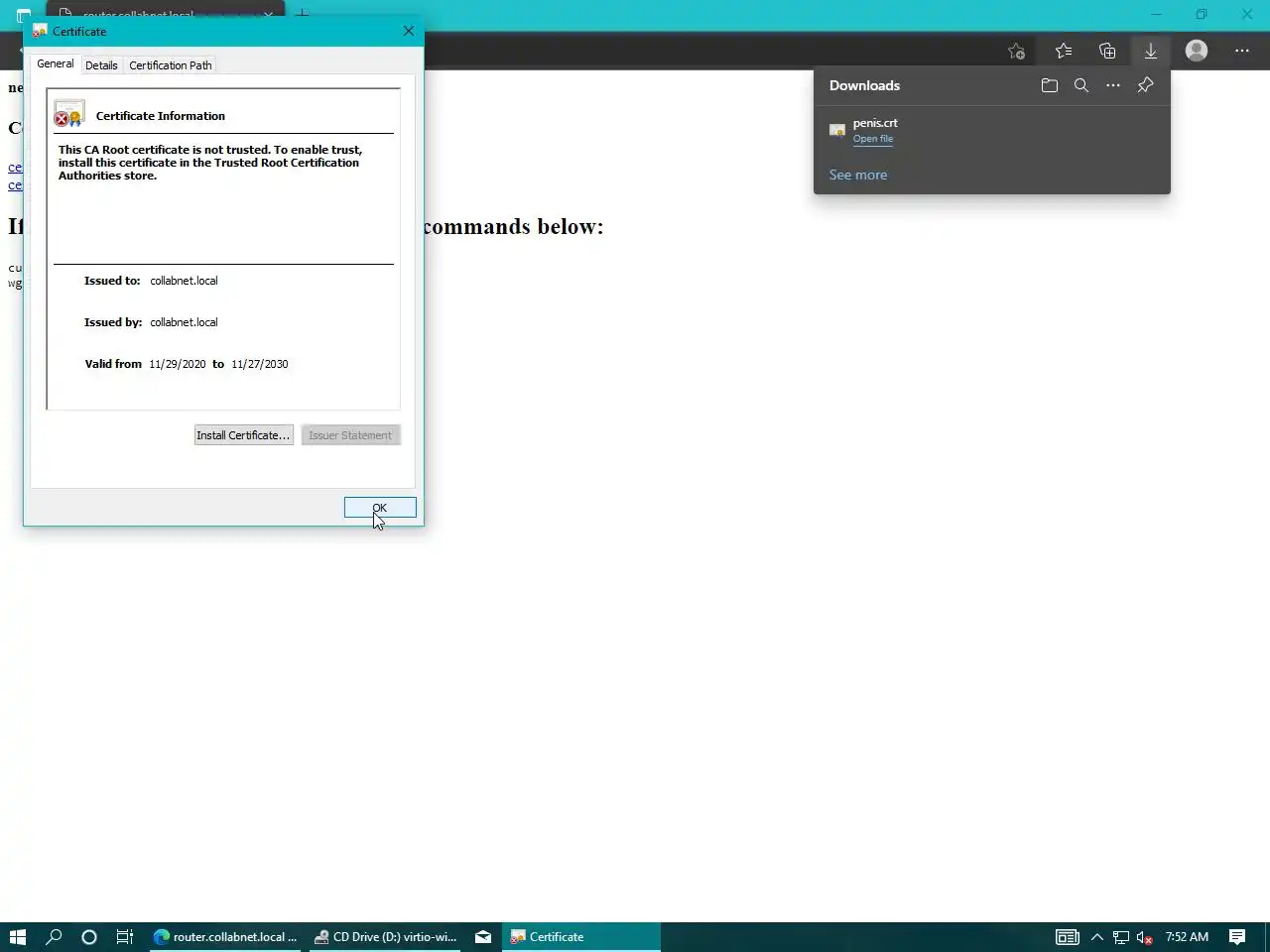Switch to CD Drive (D:) virtio-win taskbar item
The height and width of the screenshot is (952, 1270).
tap(386, 936)
